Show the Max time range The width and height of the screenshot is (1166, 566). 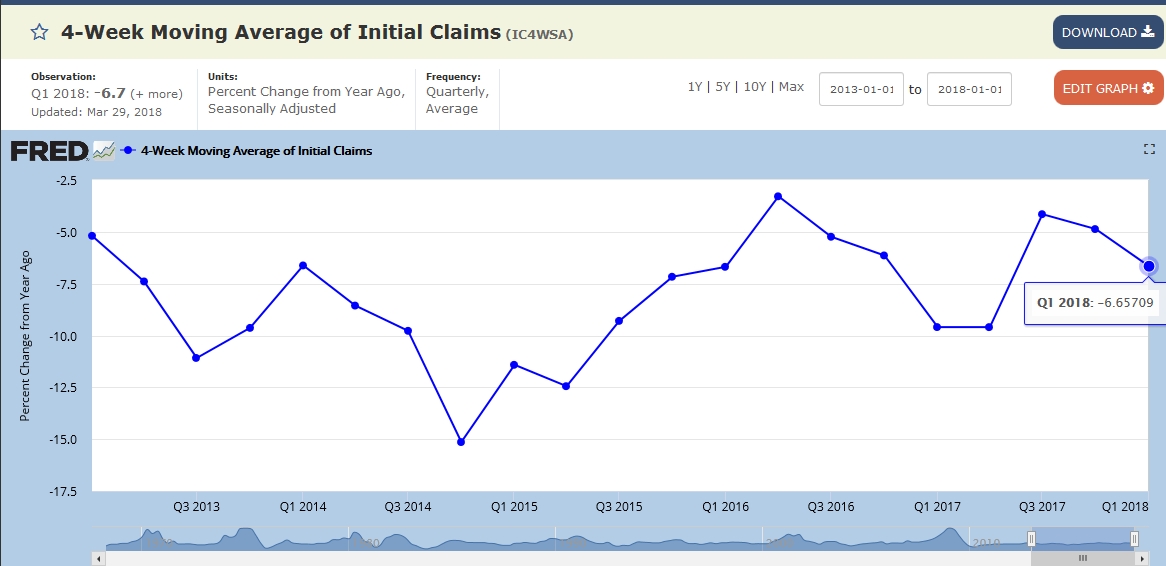pyautogui.click(x=791, y=87)
